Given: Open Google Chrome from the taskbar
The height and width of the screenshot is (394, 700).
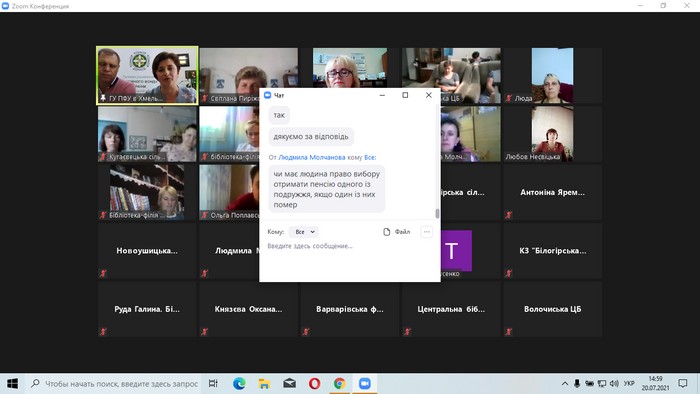Looking at the screenshot, I should tap(339, 383).
